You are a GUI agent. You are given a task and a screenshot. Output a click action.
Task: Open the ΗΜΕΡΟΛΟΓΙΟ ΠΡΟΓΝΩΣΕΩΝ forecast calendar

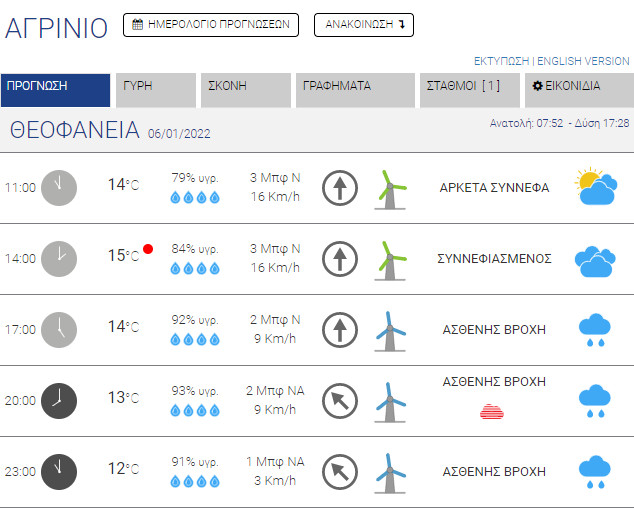pos(211,25)
